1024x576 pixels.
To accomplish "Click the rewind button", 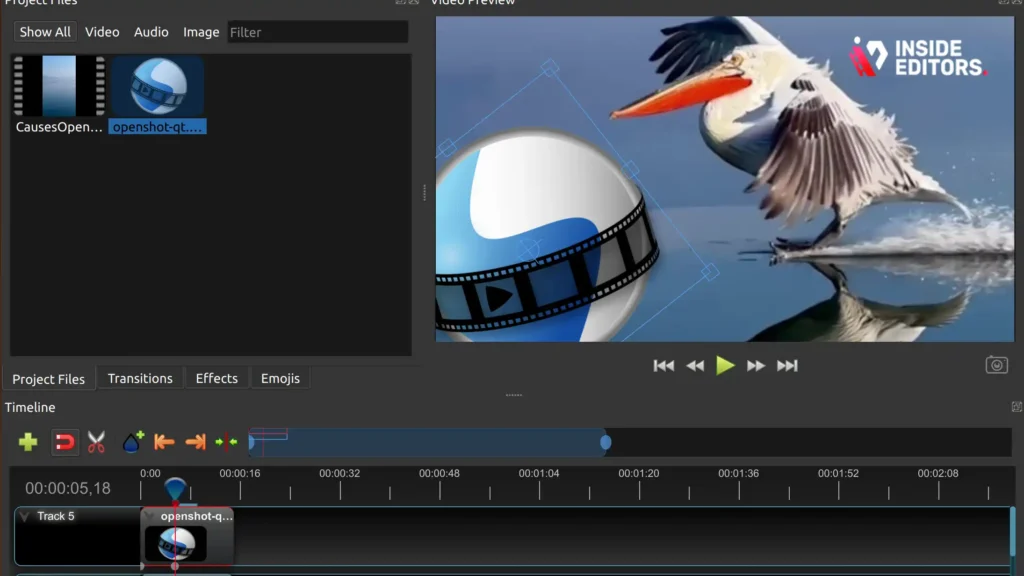I will 695,366.
